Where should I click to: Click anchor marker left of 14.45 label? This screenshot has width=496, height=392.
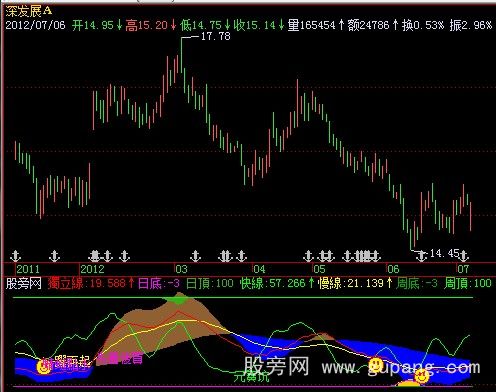coord(421,256)
